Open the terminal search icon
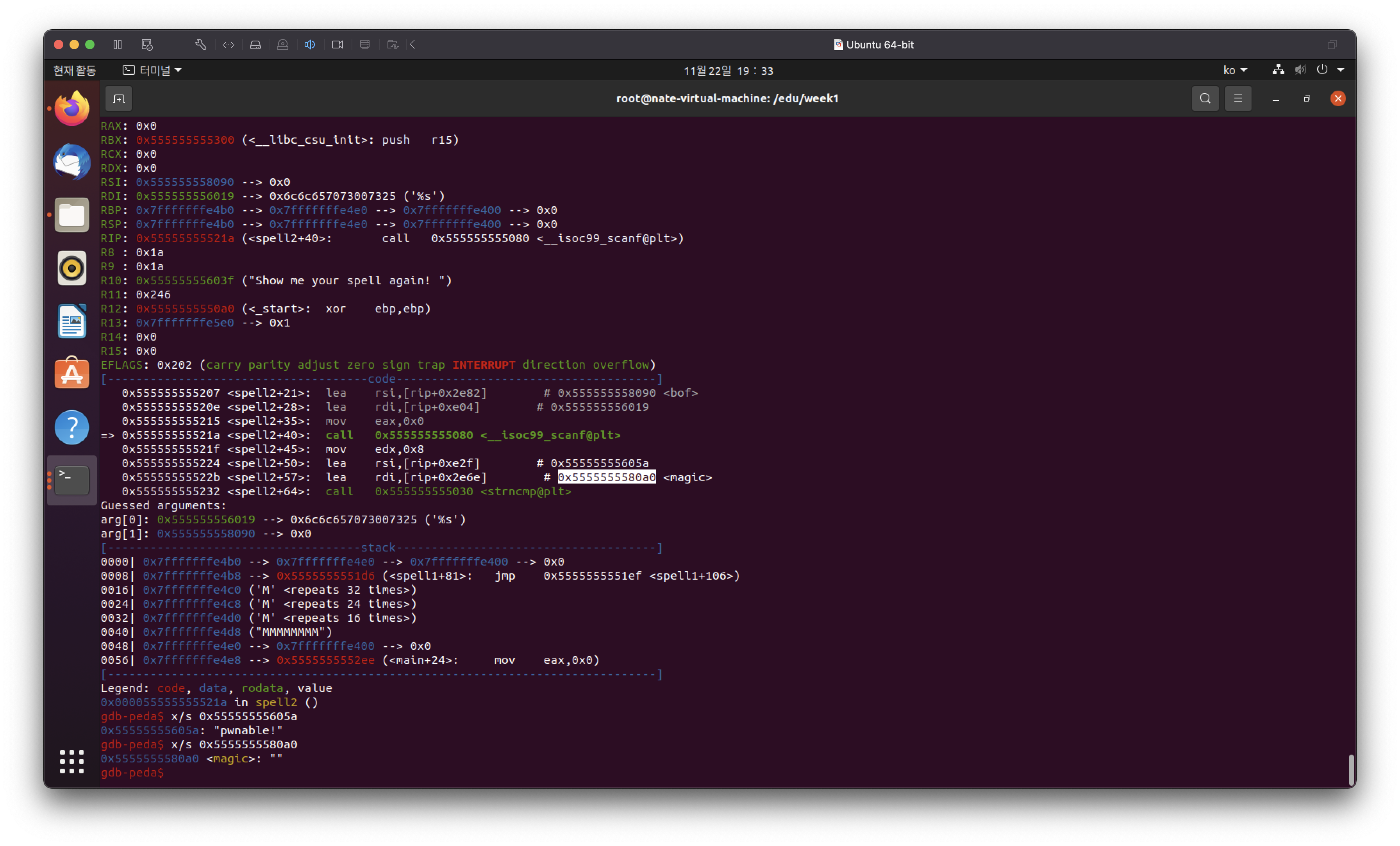Screen dimensions: 1400x846 pyautogui.click(x=1205, y=99)
